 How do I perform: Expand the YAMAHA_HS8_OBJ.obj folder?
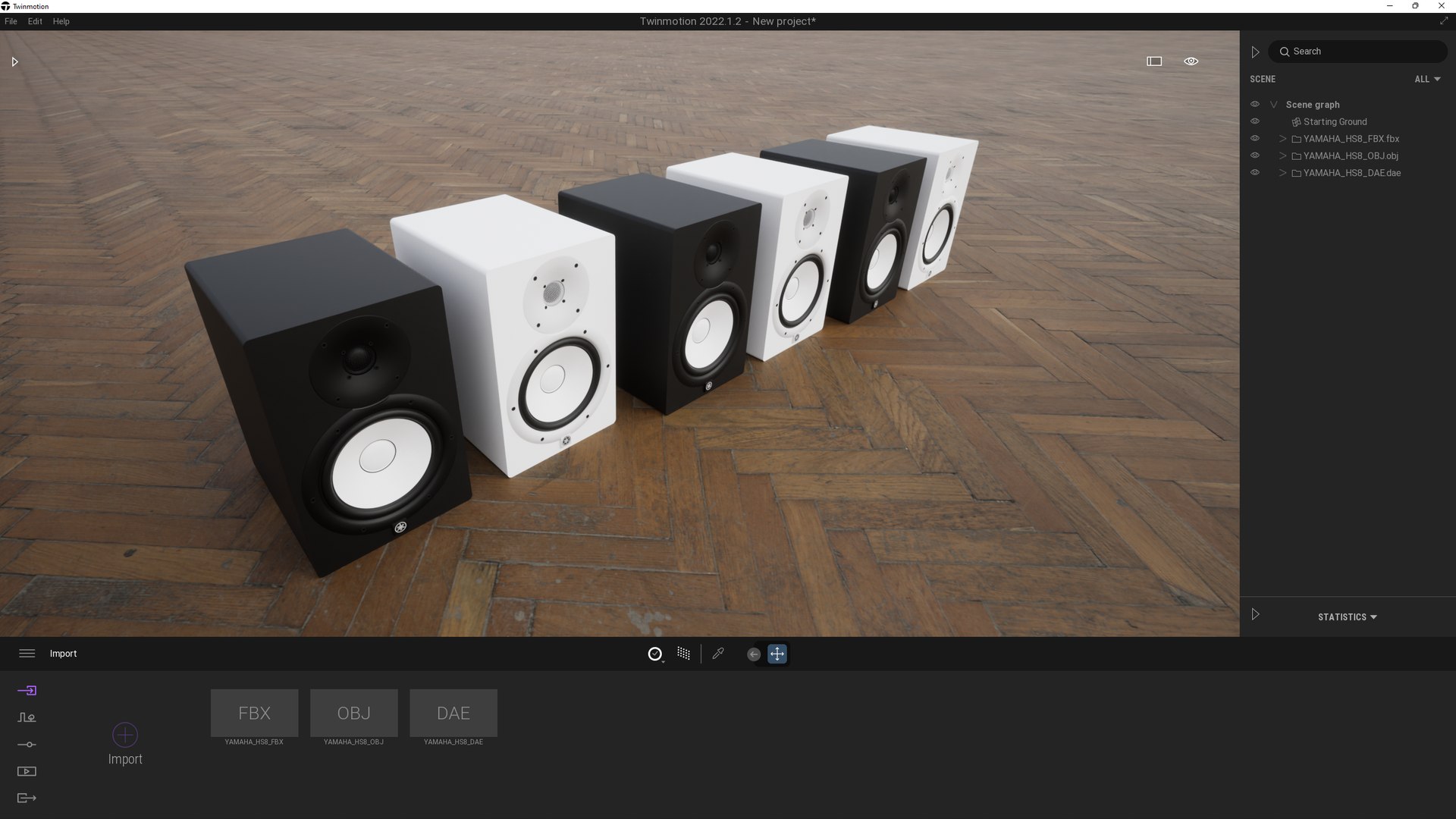pos(1283,156)
